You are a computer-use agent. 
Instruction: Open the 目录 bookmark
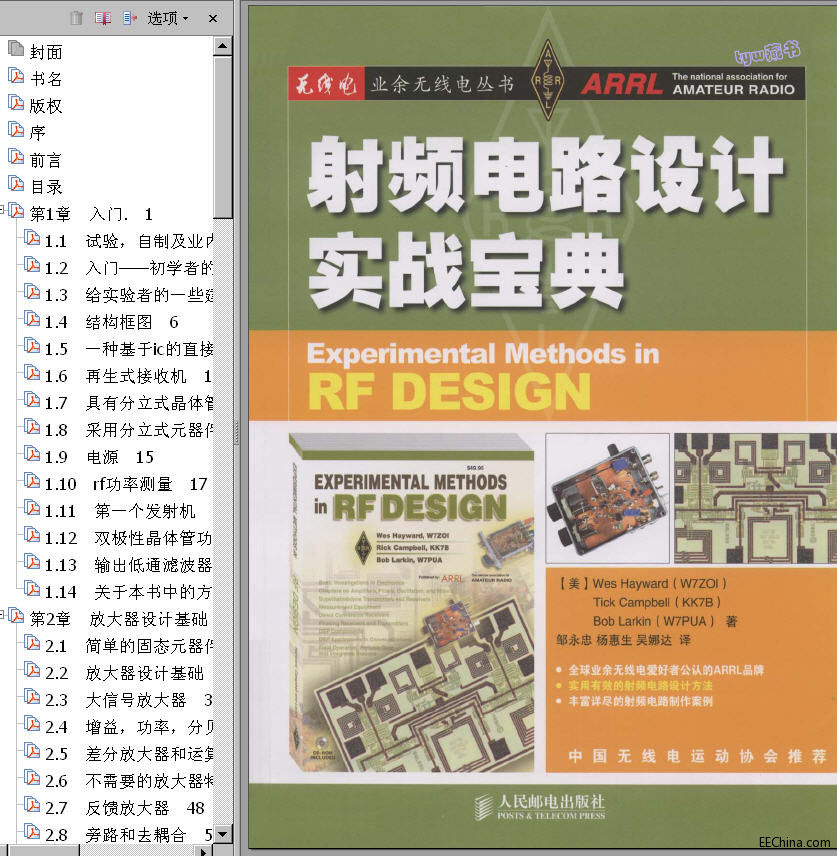point(46,187)
